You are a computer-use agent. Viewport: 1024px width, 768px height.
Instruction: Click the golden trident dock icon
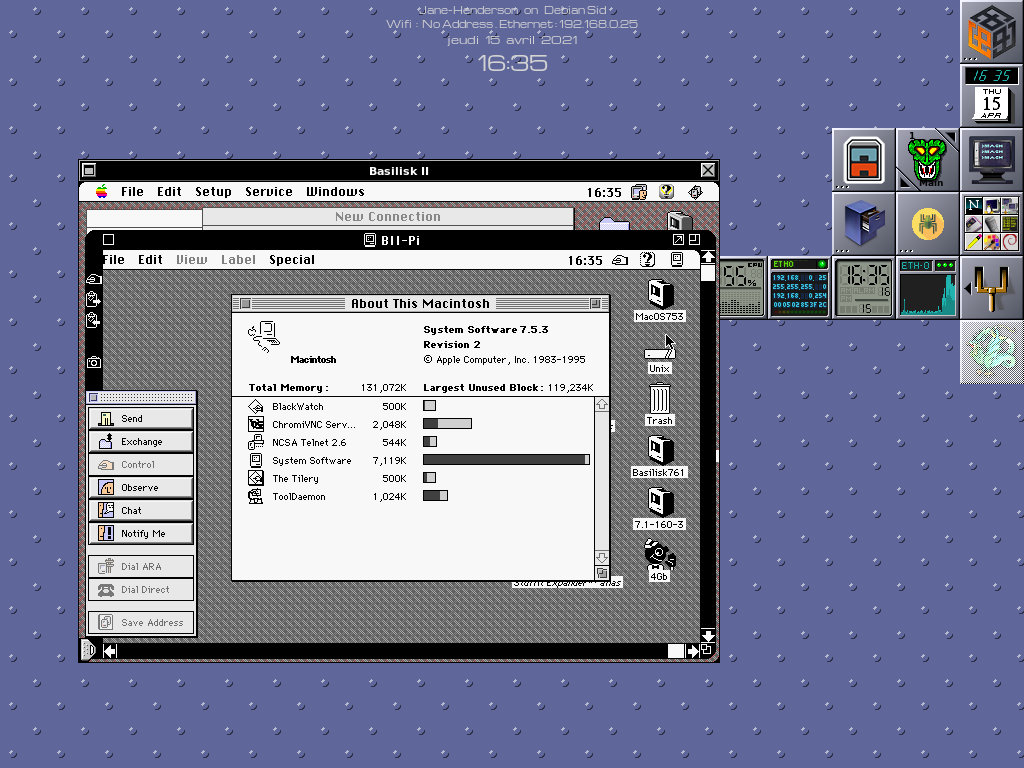tap(991, 288)
